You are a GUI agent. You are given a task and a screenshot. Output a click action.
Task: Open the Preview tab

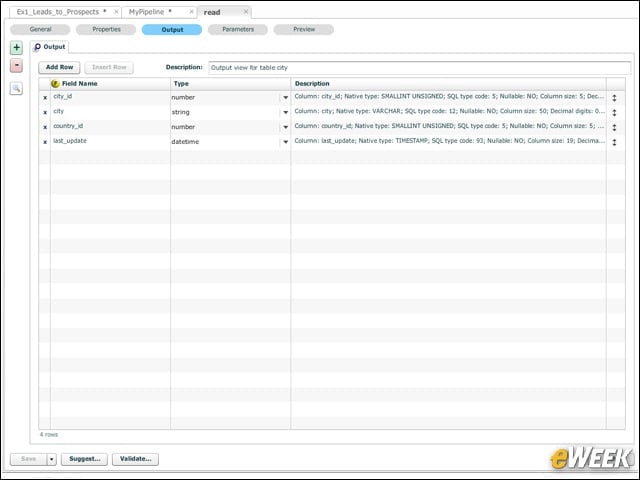304,29
